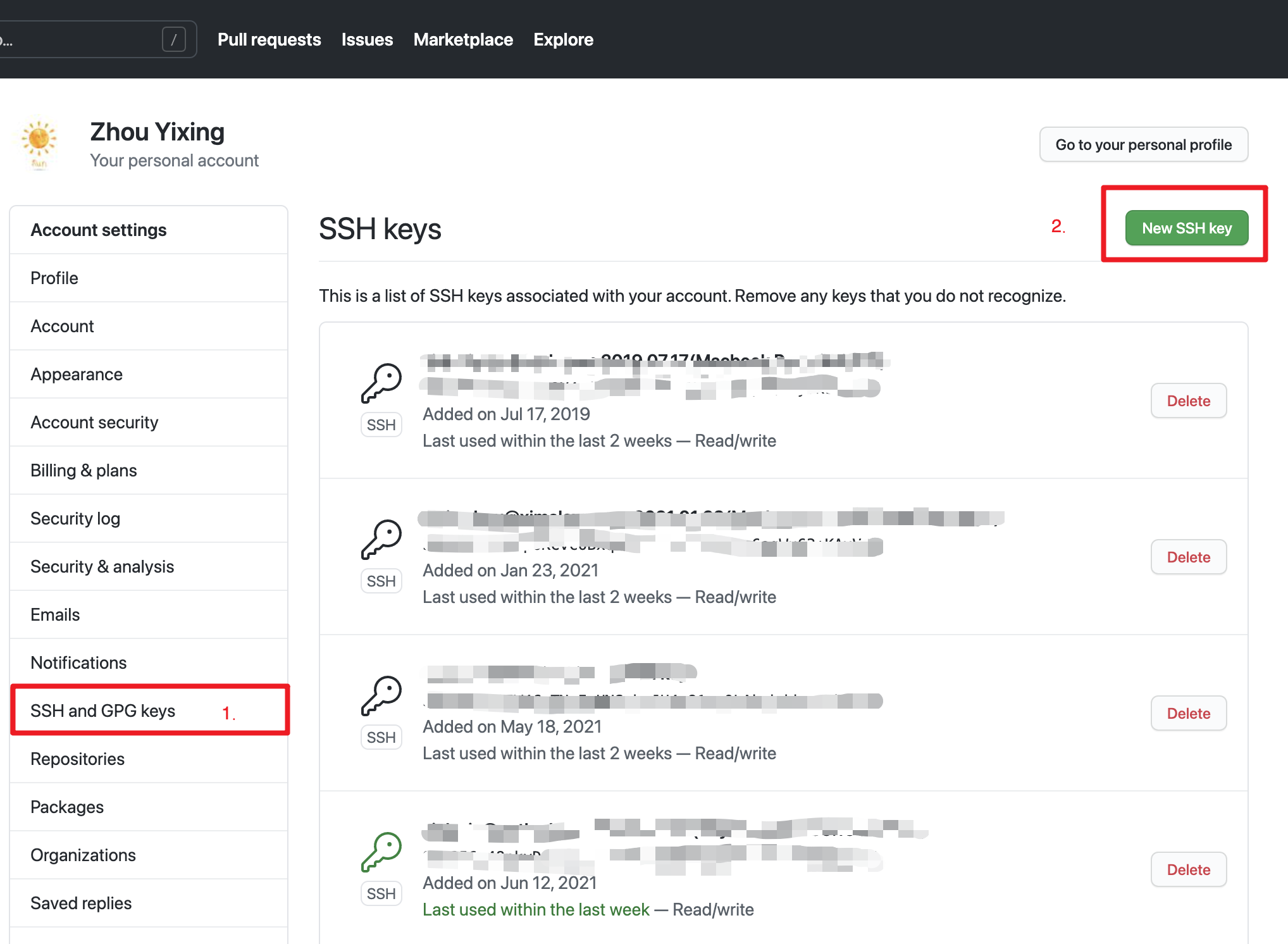The image size is (1288, 944).
Task: Open the Profile settings page
Action: 149,278
